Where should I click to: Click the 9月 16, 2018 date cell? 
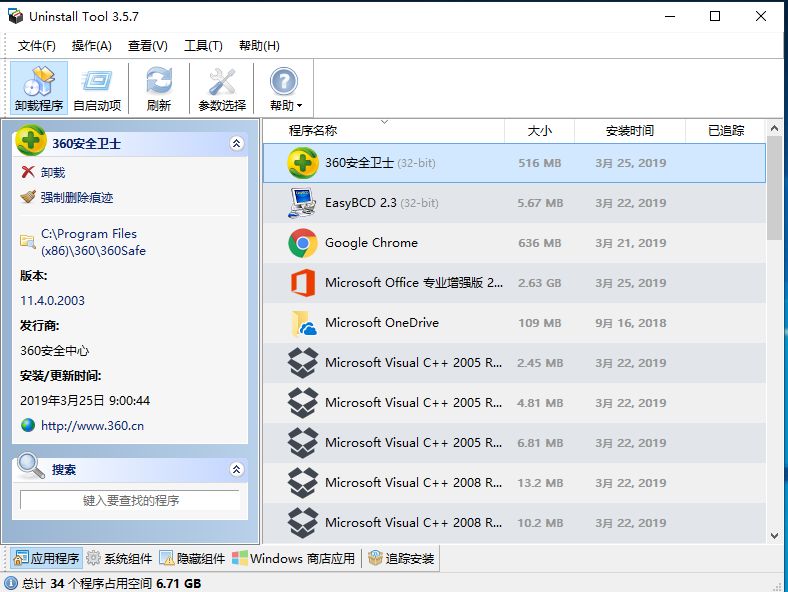[x=631, y=323]
